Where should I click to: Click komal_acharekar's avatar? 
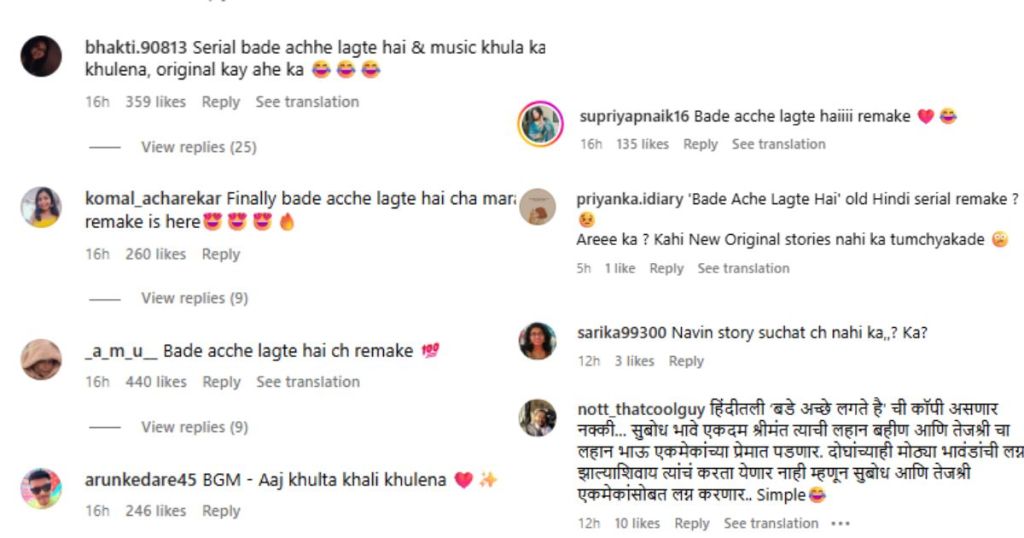tap(40, 207)
